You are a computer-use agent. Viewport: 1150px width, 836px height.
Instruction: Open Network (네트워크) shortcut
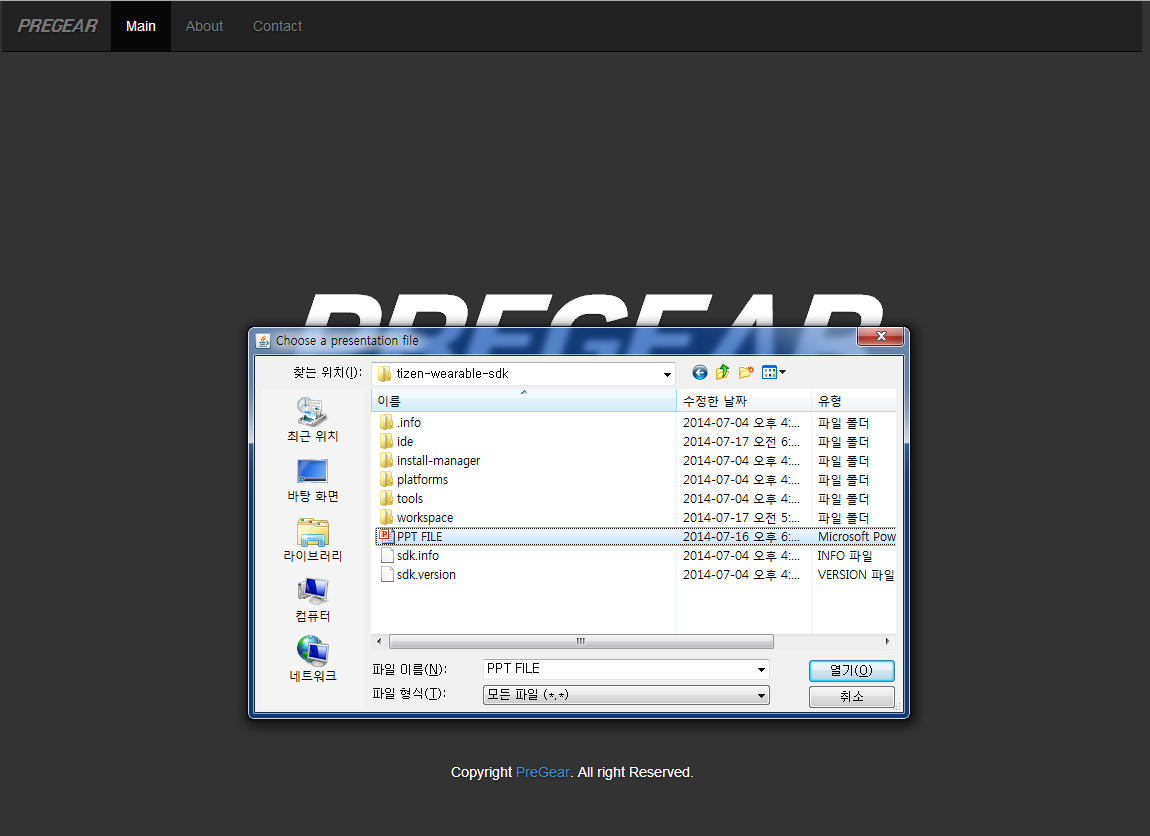(312, 660)
